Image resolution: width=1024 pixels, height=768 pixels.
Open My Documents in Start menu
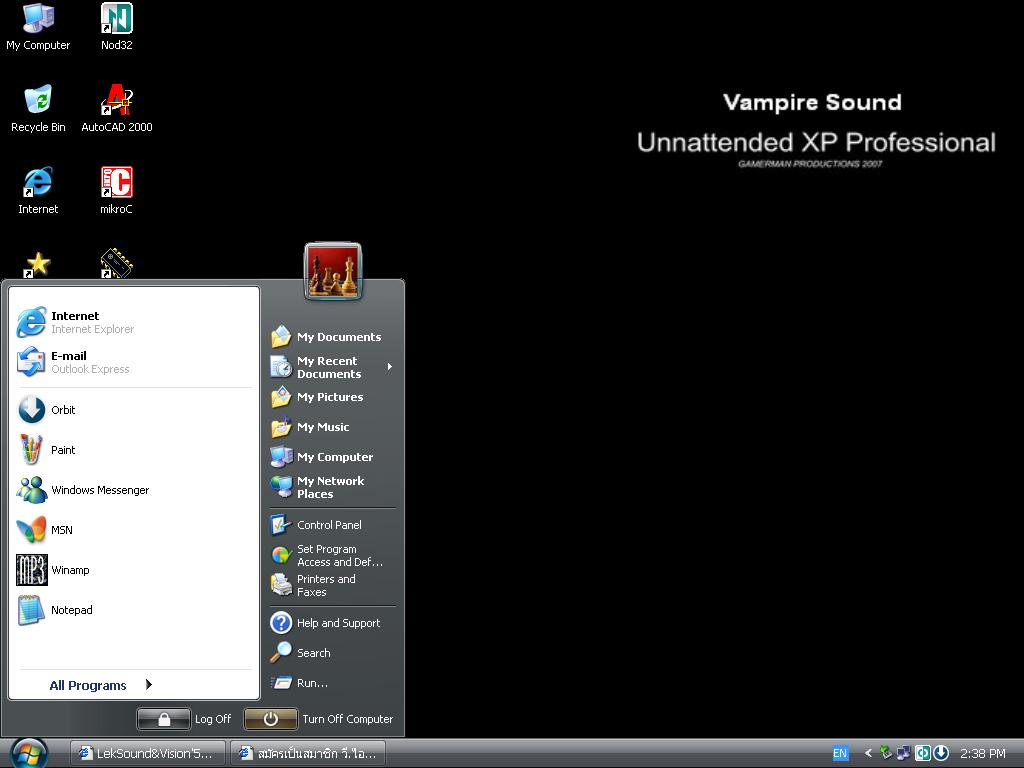[332, 337]
